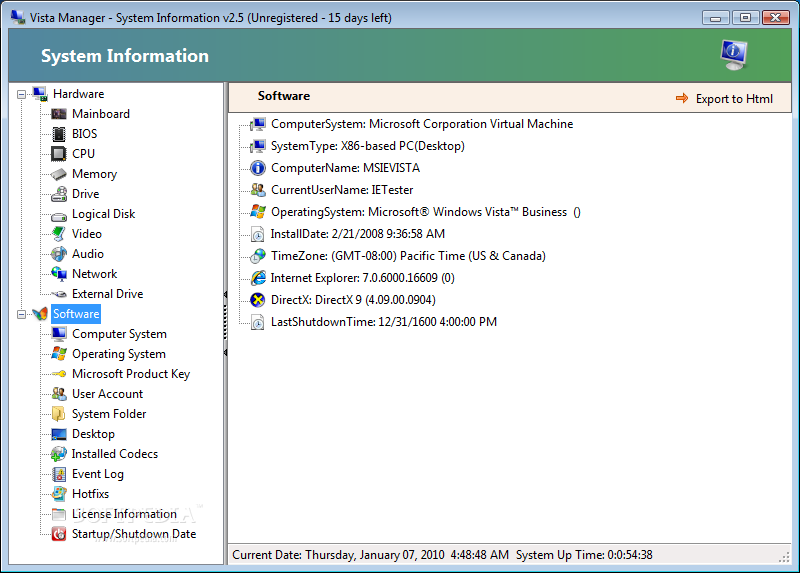Click the Vista Manager title bar icon
800x573 pixels.
[18, 17]
